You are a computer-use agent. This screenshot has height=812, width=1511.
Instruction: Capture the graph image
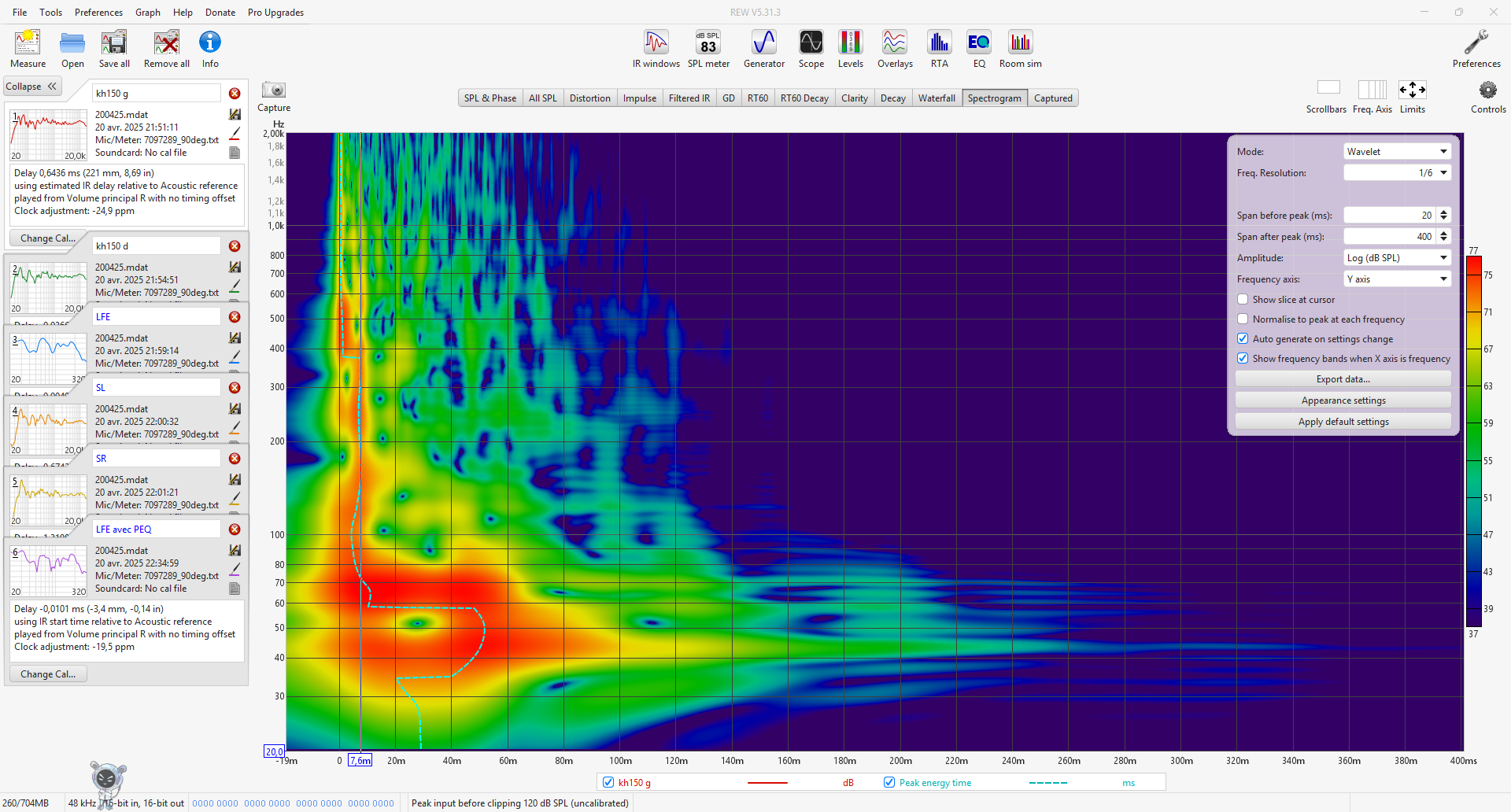point(274,97)
